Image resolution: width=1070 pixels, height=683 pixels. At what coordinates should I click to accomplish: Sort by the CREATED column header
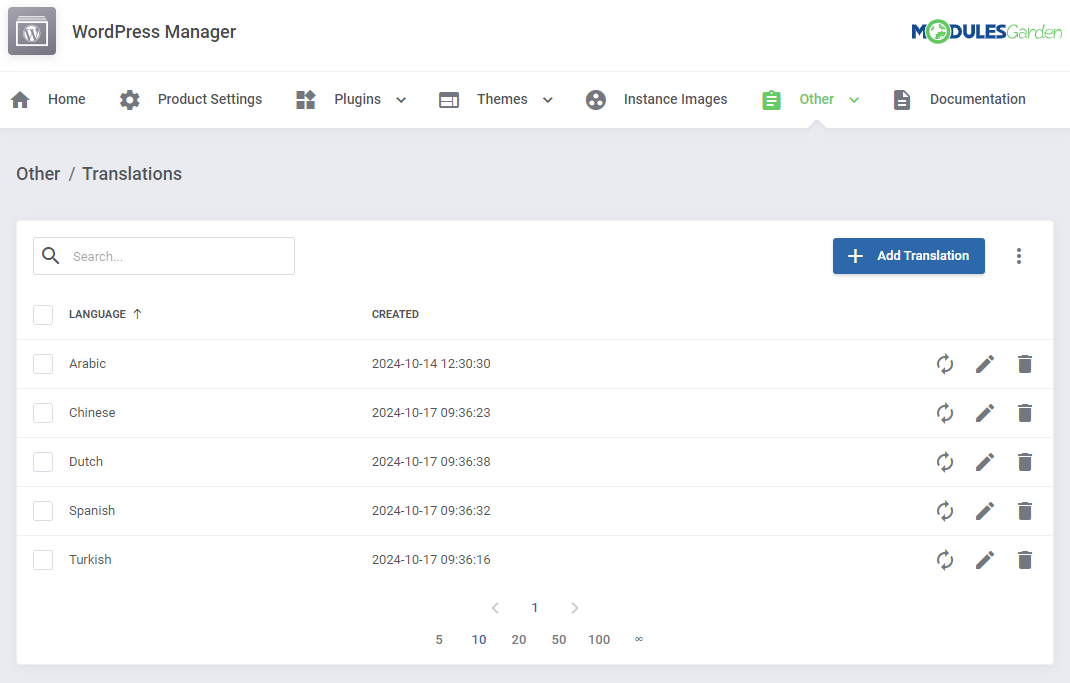coord(395,315)
